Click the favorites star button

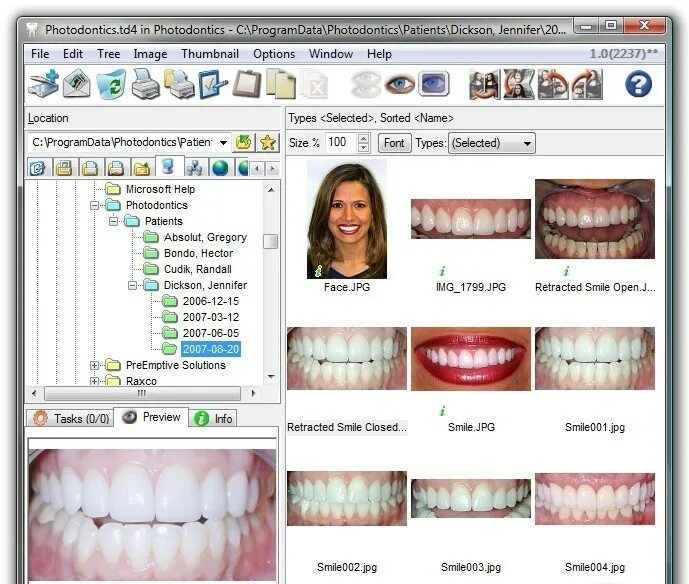point(268,142)
